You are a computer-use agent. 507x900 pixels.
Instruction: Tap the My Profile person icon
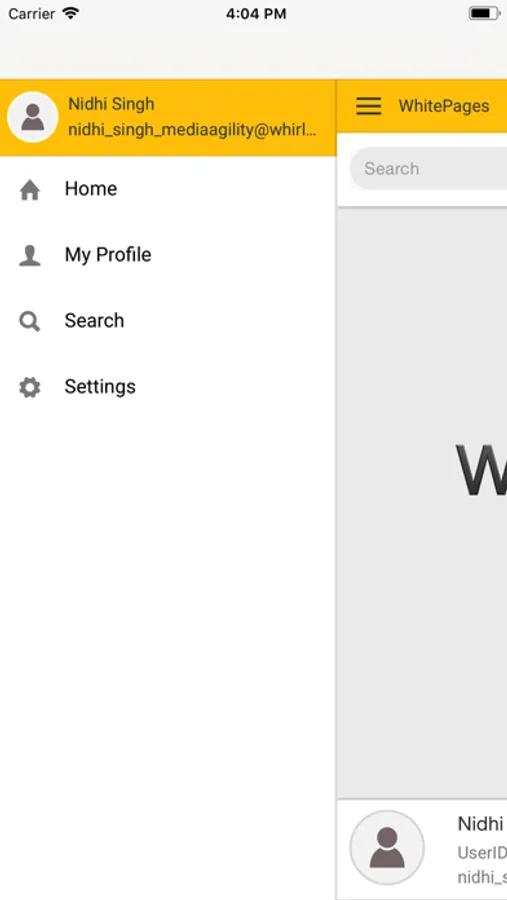point(30,255)
